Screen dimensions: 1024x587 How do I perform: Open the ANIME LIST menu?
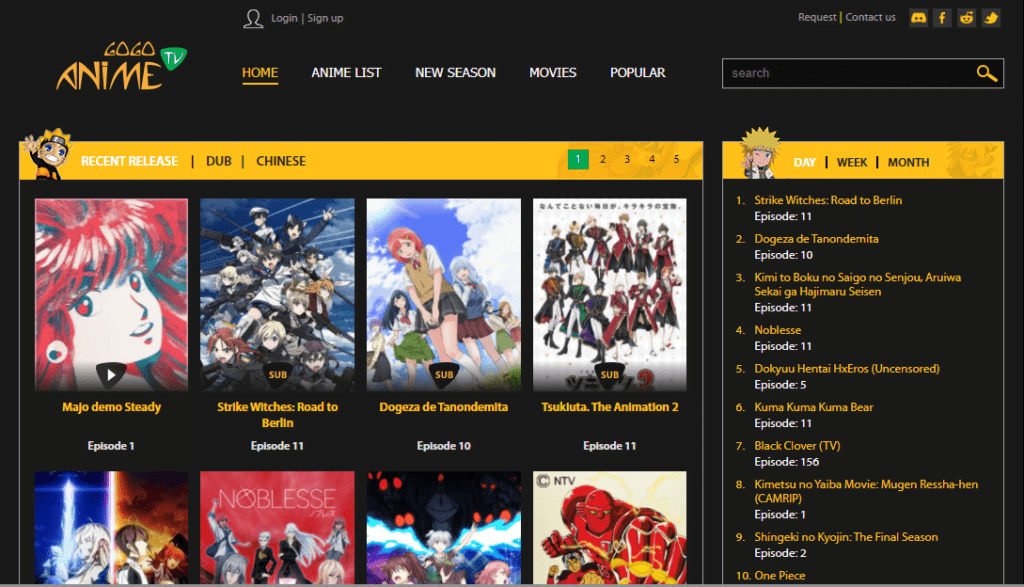[346, 73]
